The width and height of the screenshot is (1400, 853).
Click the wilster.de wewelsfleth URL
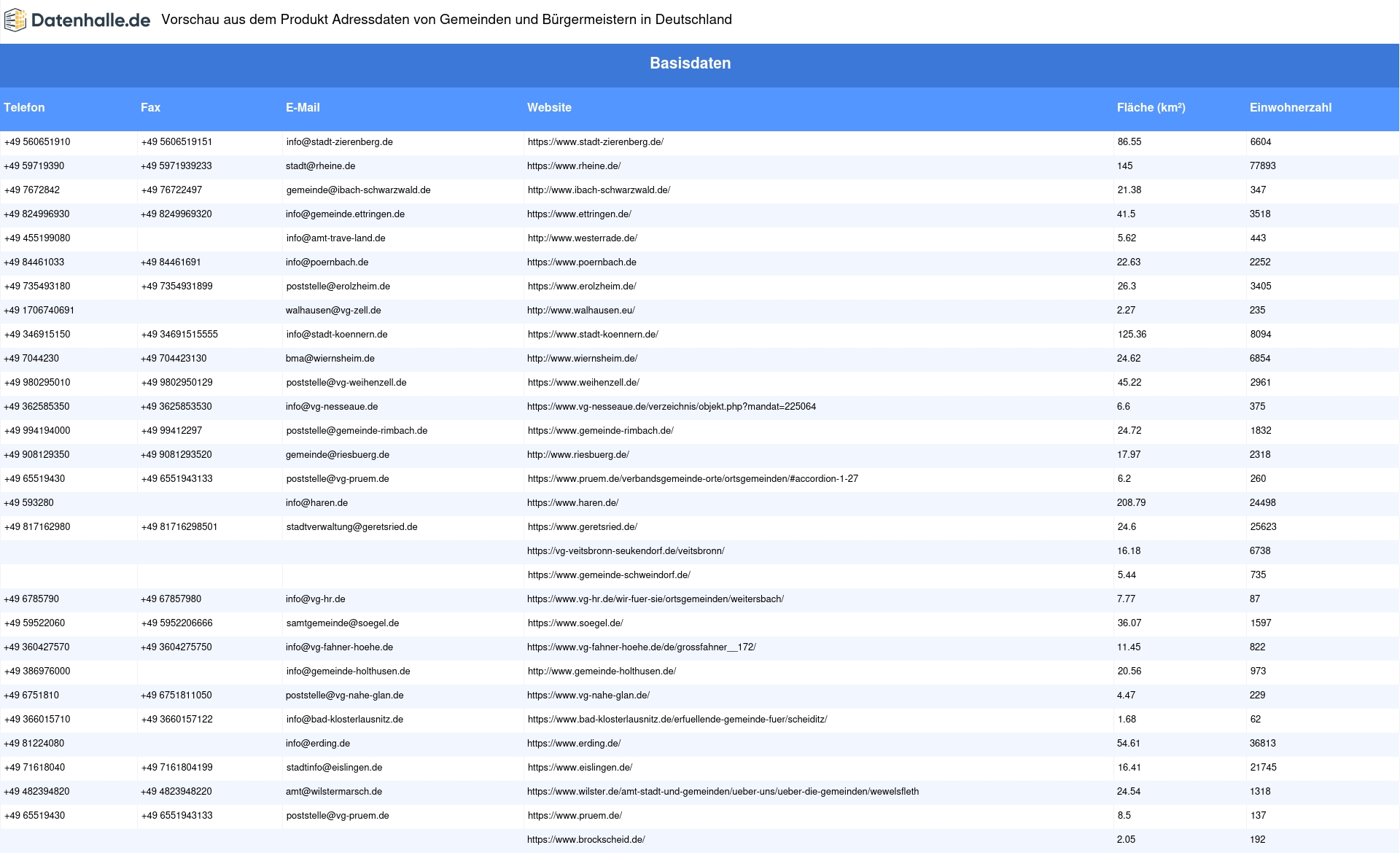[723, 792]
